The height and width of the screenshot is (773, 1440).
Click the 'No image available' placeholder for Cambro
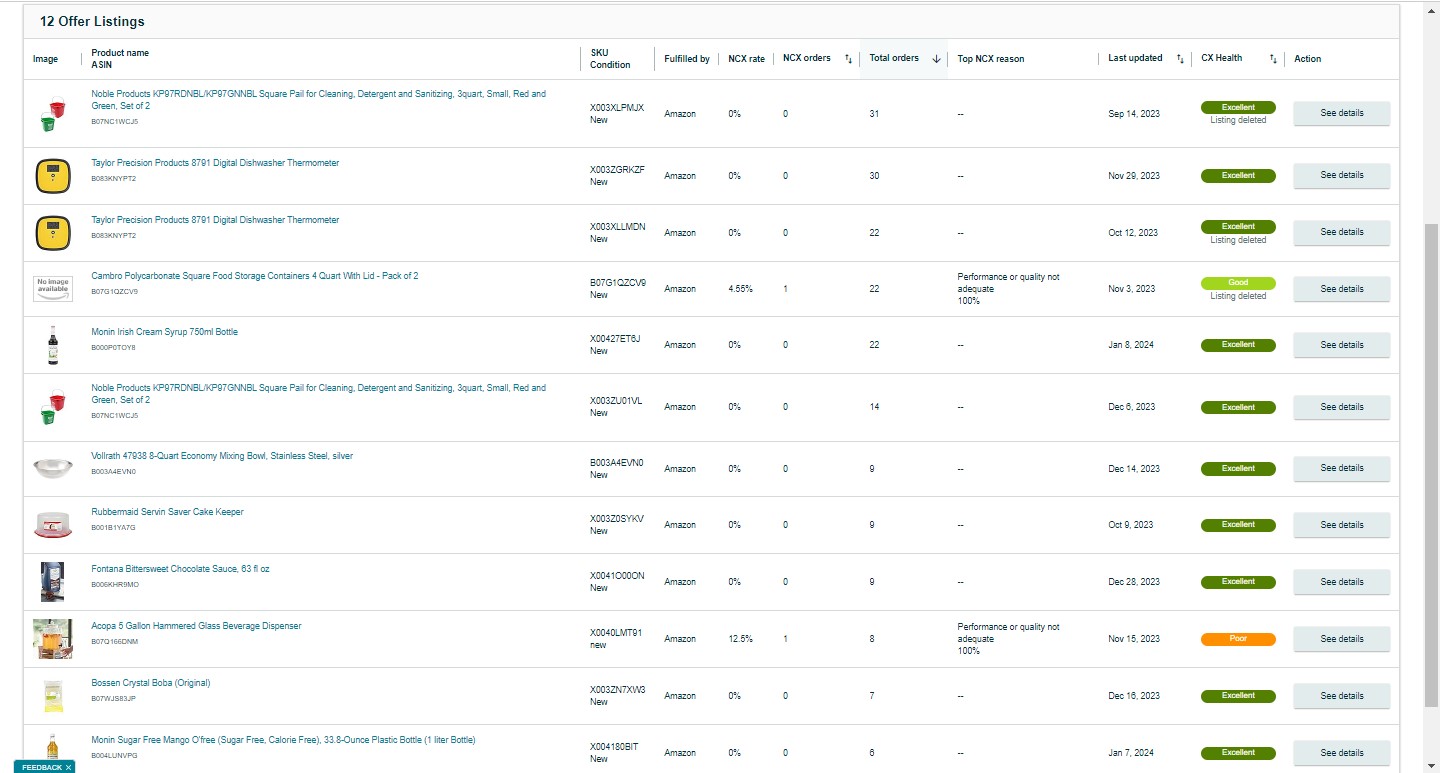pyautogui.click(x=53, y=289)
